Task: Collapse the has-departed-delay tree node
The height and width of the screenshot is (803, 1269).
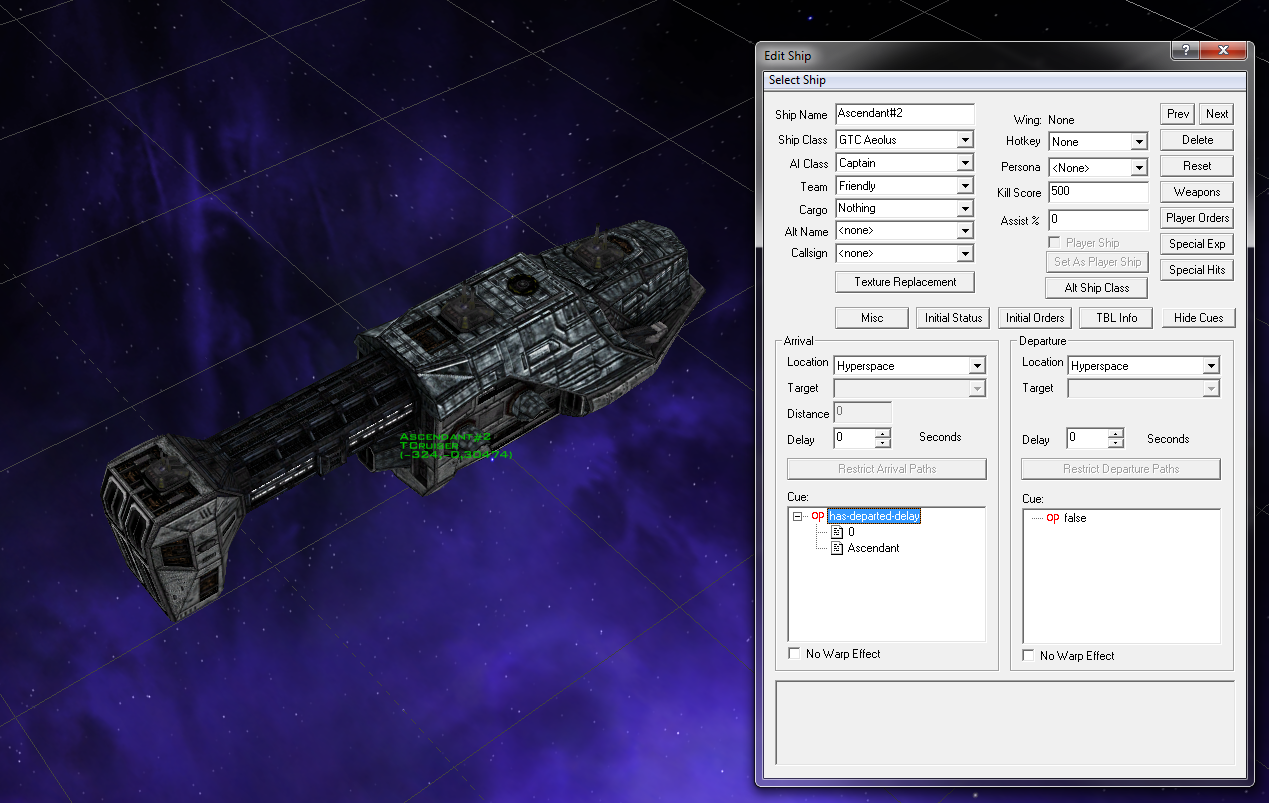Action: click(798, 517)
